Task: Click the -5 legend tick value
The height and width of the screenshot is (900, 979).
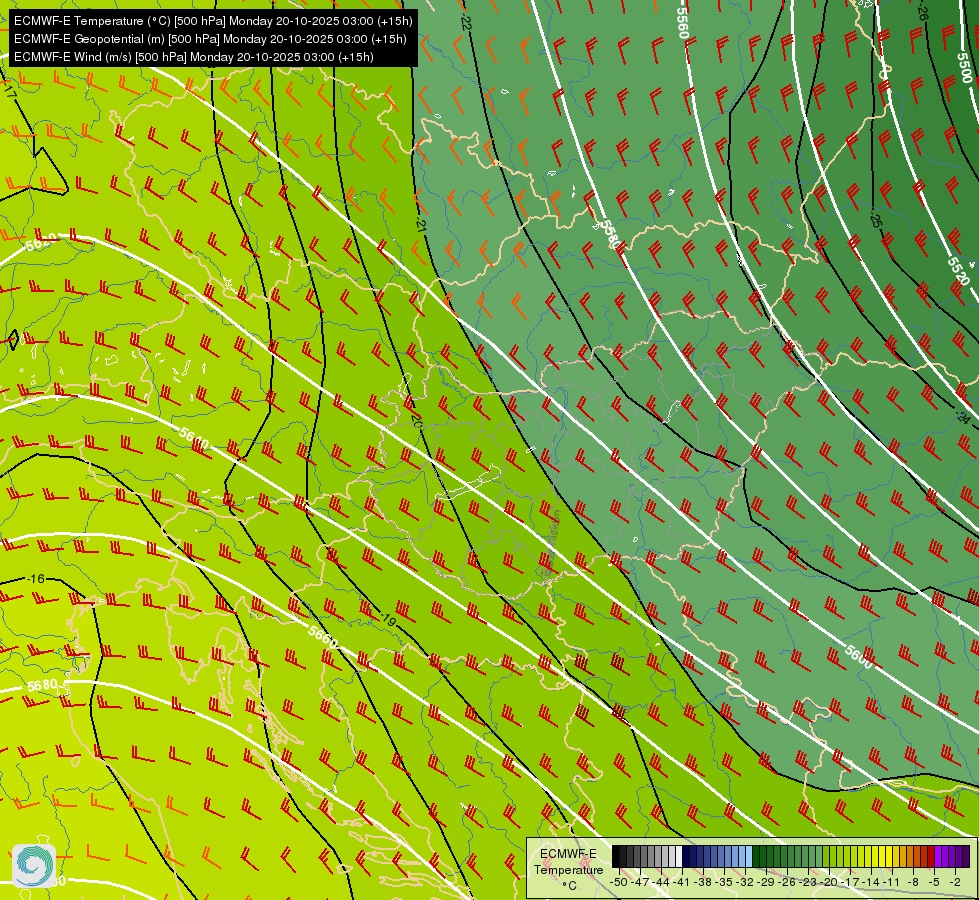Action: click(x=934, y=882)
